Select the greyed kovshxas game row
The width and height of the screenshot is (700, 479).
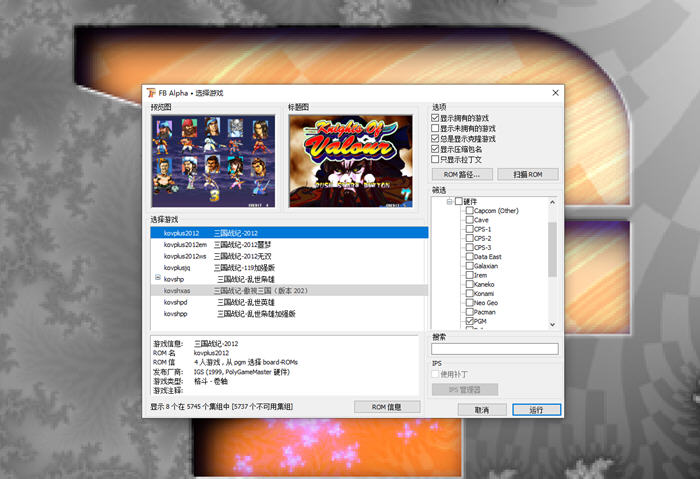pyautogui.click(x=289, y=291)
